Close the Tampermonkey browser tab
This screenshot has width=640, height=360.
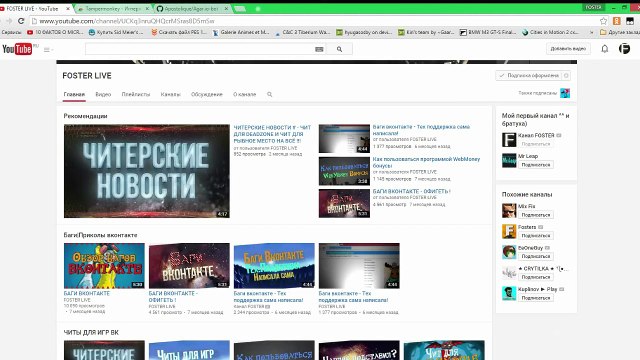pyautogui.click(x=147, y=8)
